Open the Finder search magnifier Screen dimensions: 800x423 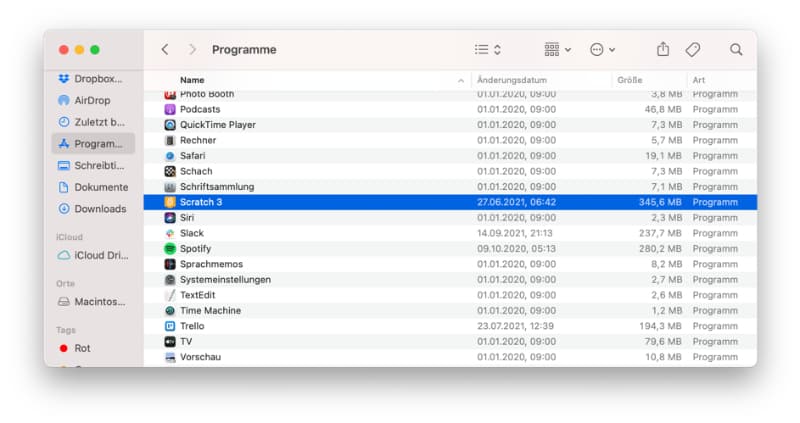point(736,49)
